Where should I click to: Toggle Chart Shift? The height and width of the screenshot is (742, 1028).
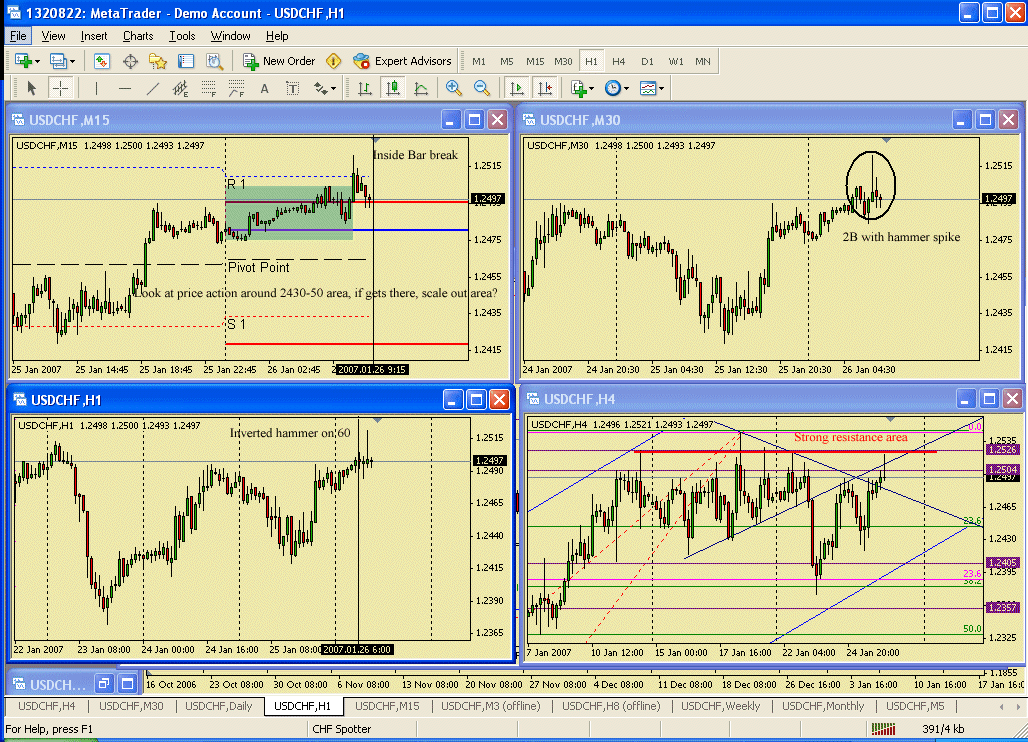tap(545, 88)
